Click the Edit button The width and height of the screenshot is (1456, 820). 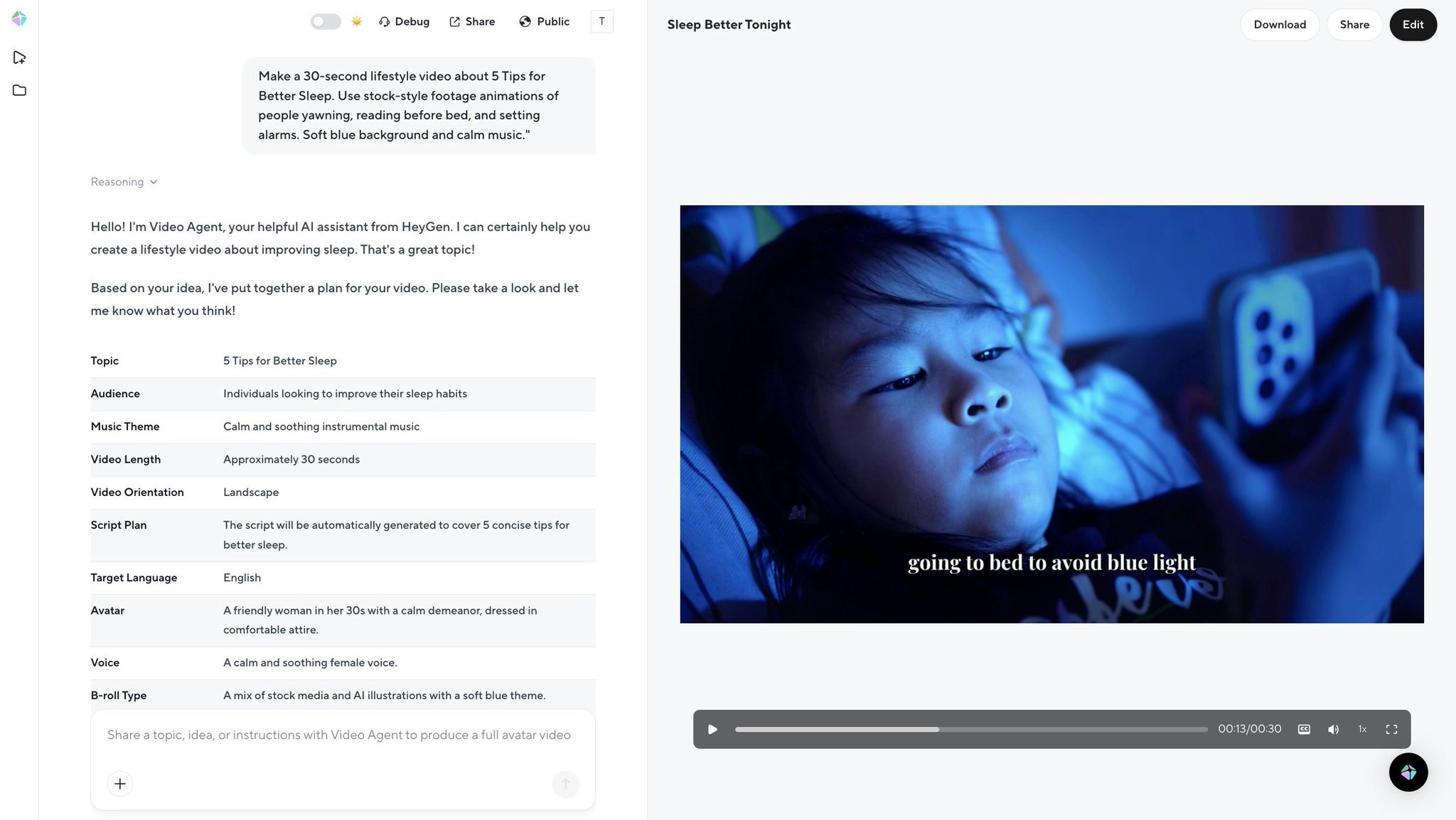point(1413,24)
